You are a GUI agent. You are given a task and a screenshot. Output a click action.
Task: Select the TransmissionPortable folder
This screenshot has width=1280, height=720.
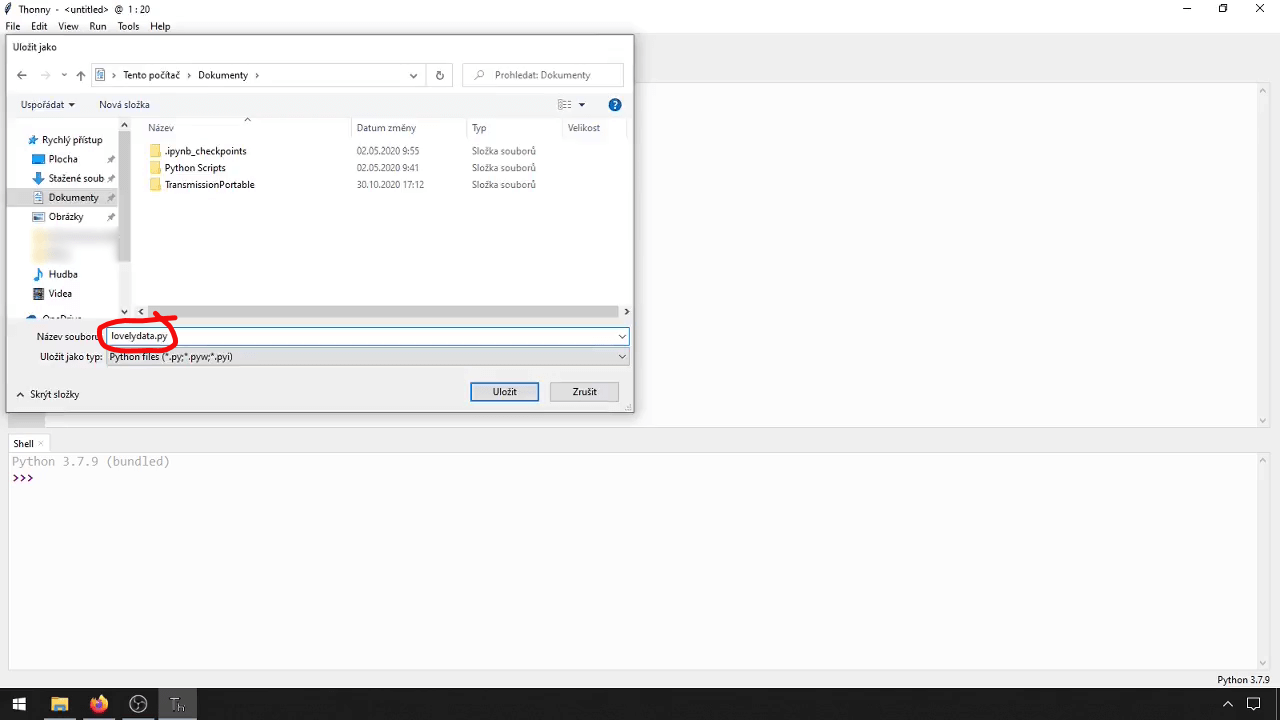(x=210, y=185)
